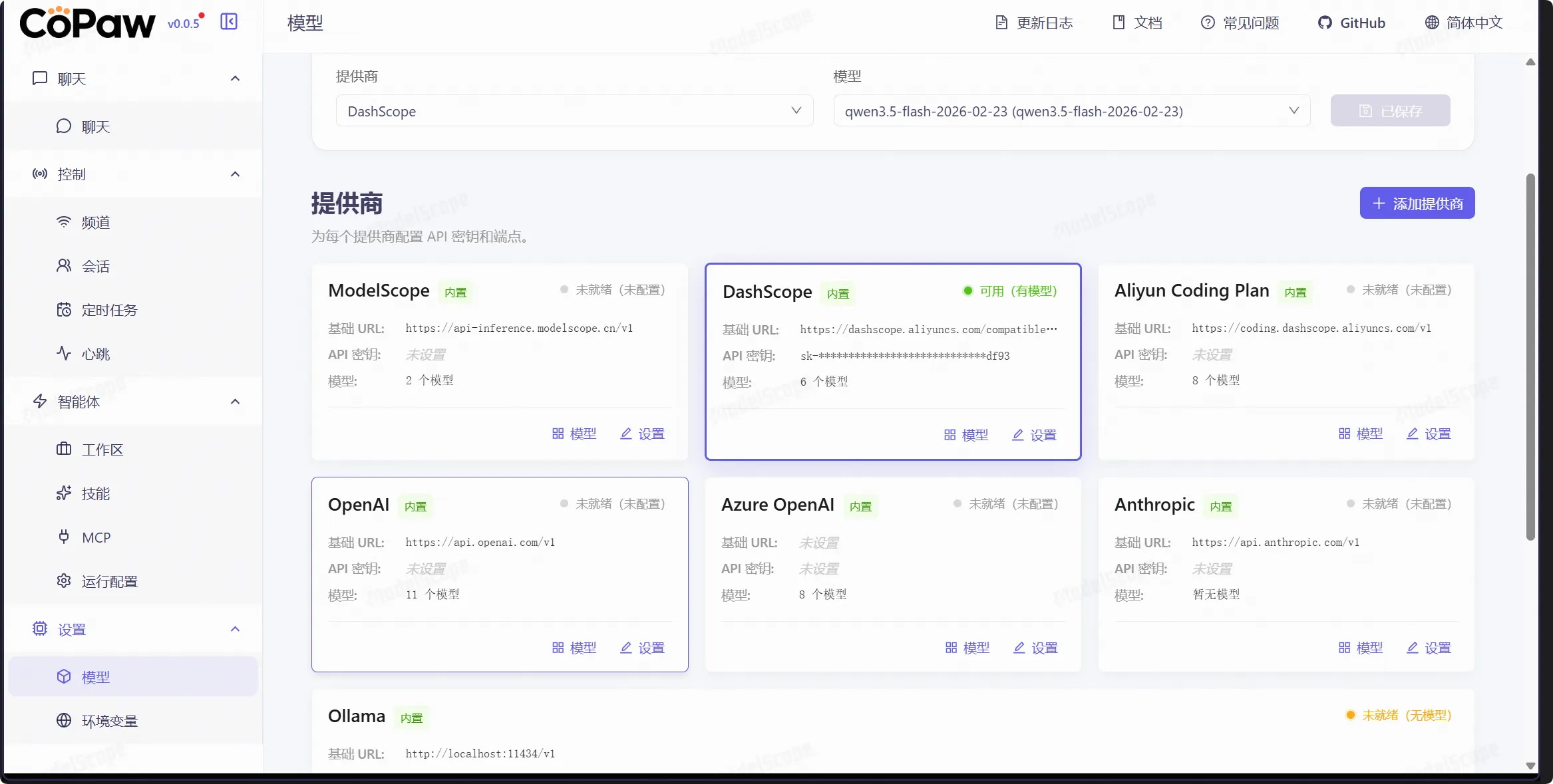
Task: Open 运行配置 page
Action: (x=133, y=581)
